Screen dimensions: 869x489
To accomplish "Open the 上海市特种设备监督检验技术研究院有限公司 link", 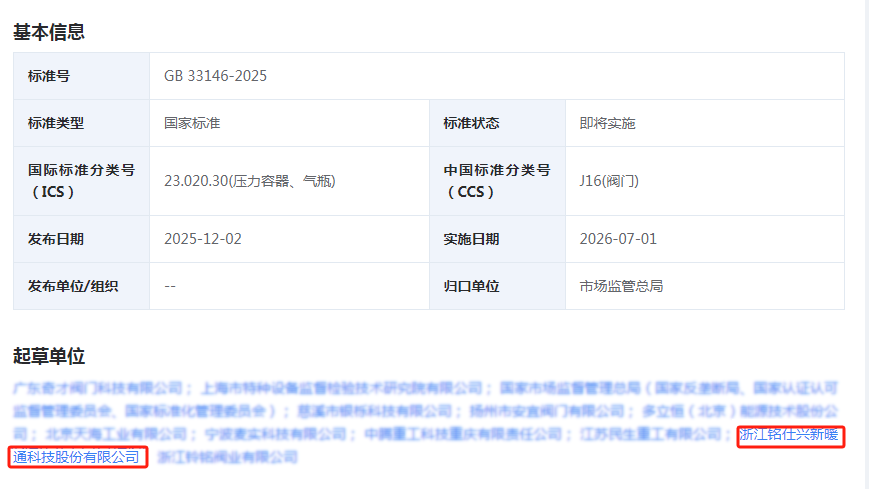I will point(341,388).
